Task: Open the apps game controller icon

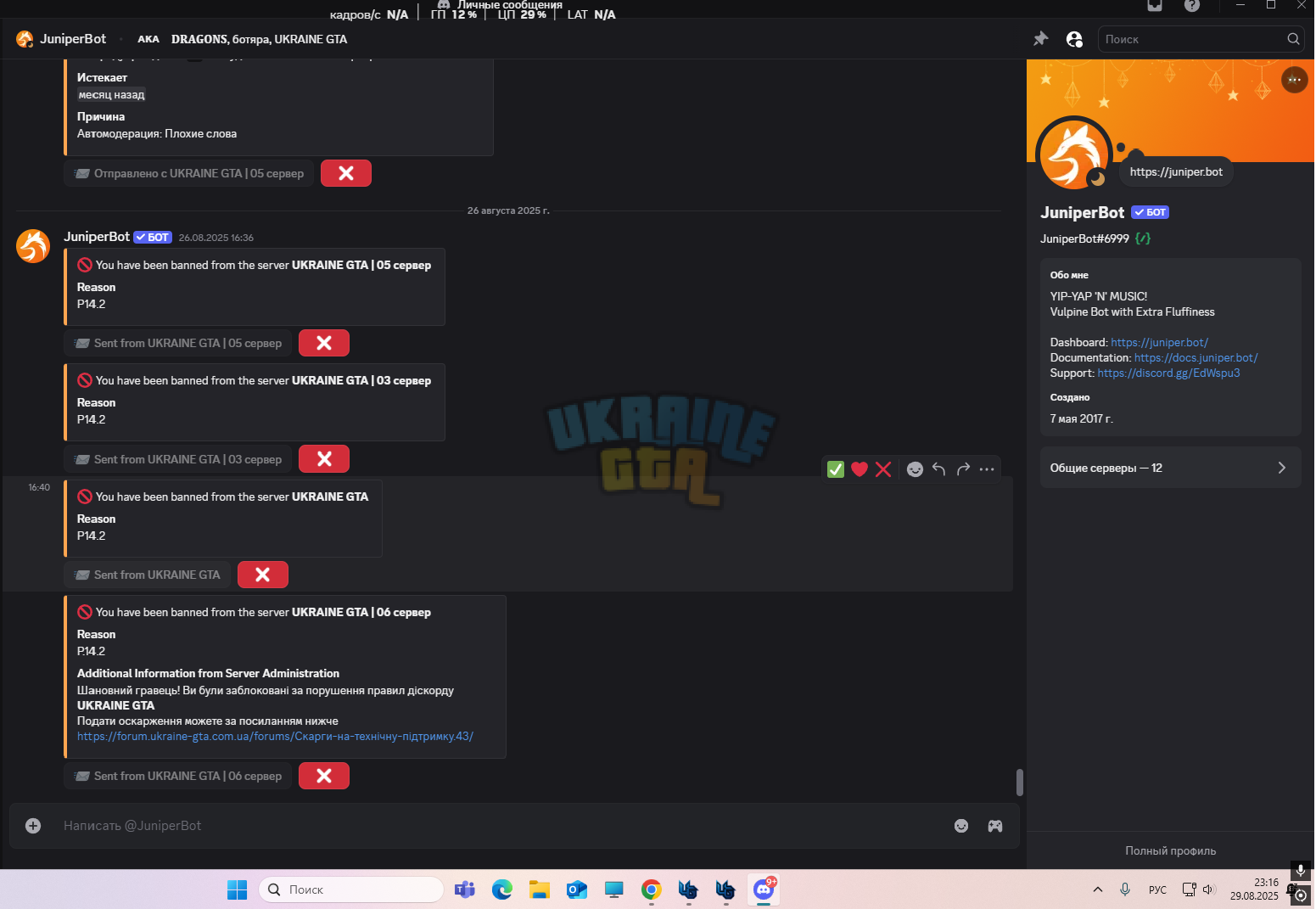Action: 995,826
